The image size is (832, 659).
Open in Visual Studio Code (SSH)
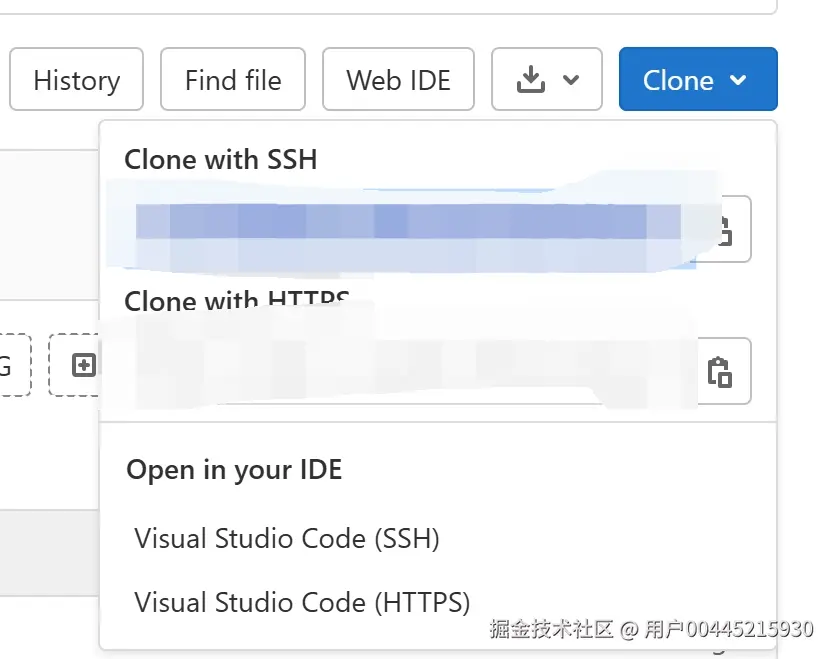287,539
